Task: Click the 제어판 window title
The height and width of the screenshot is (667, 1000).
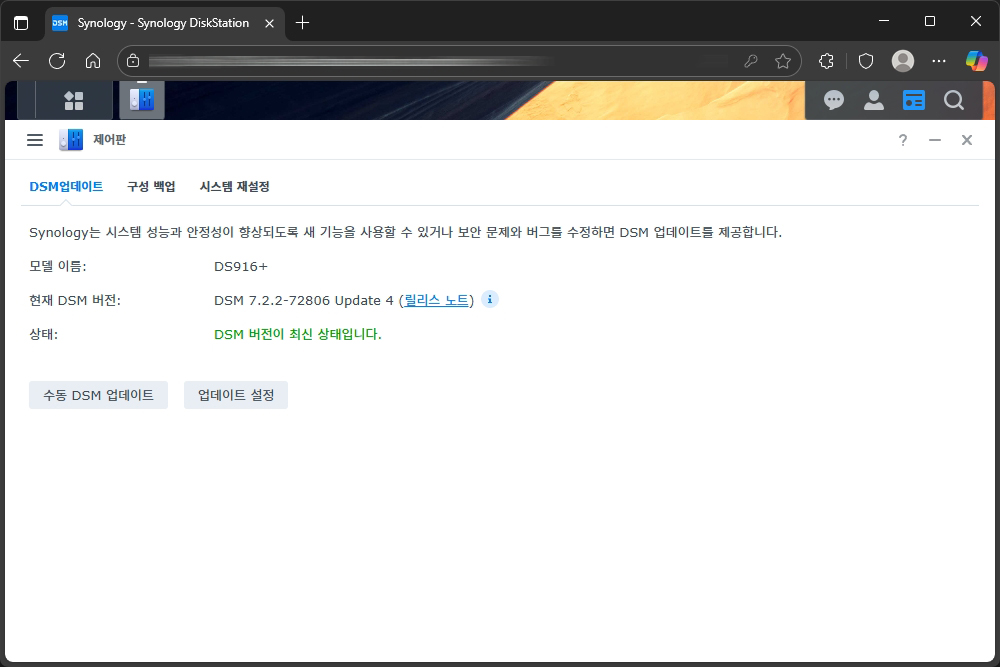Action: pyautogui.click(x=110, y=140)
